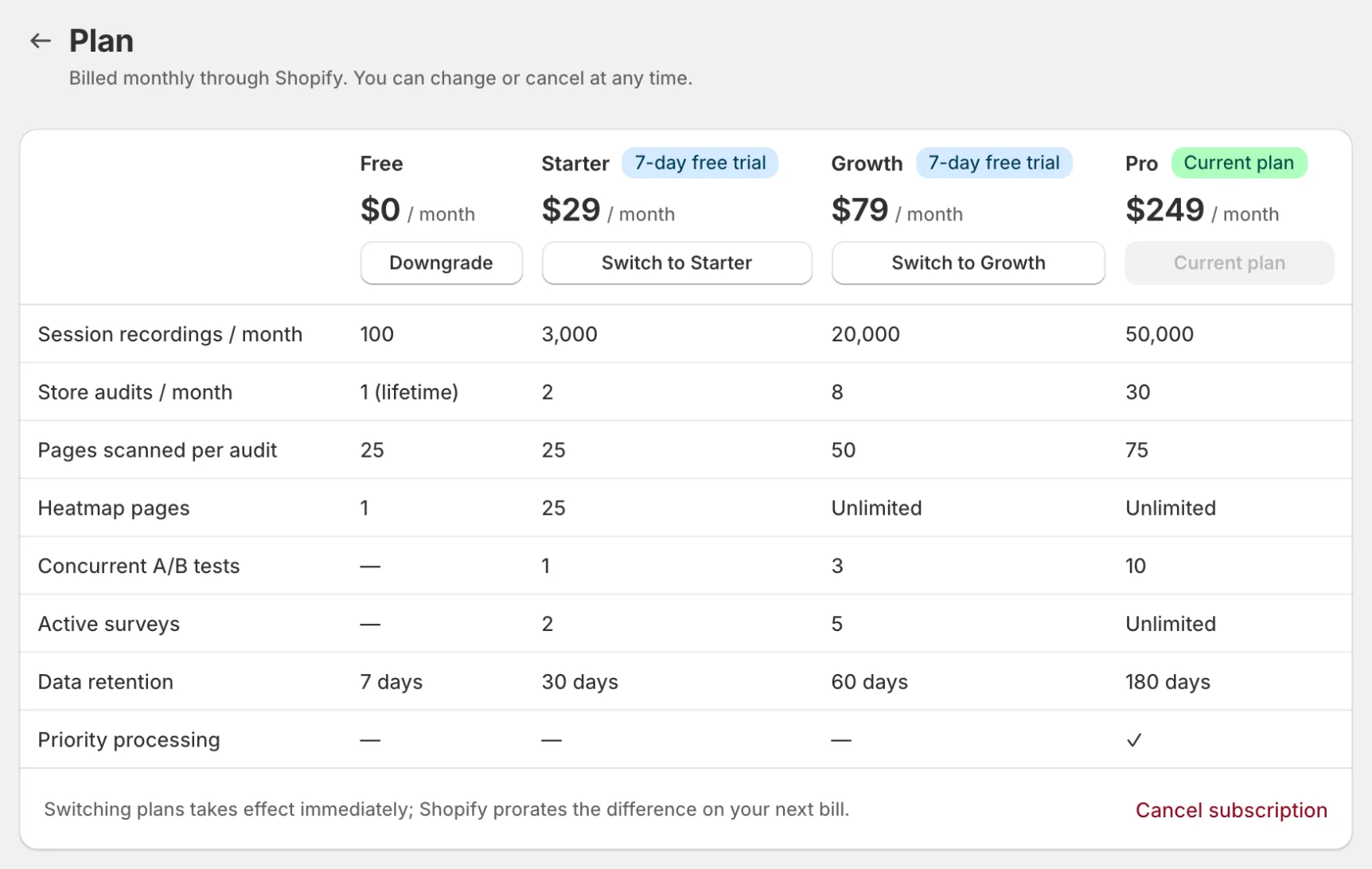Viewport: 1372px width, 869px height.
Task: Click the 7 days data retention value
Action: (391, 682)
